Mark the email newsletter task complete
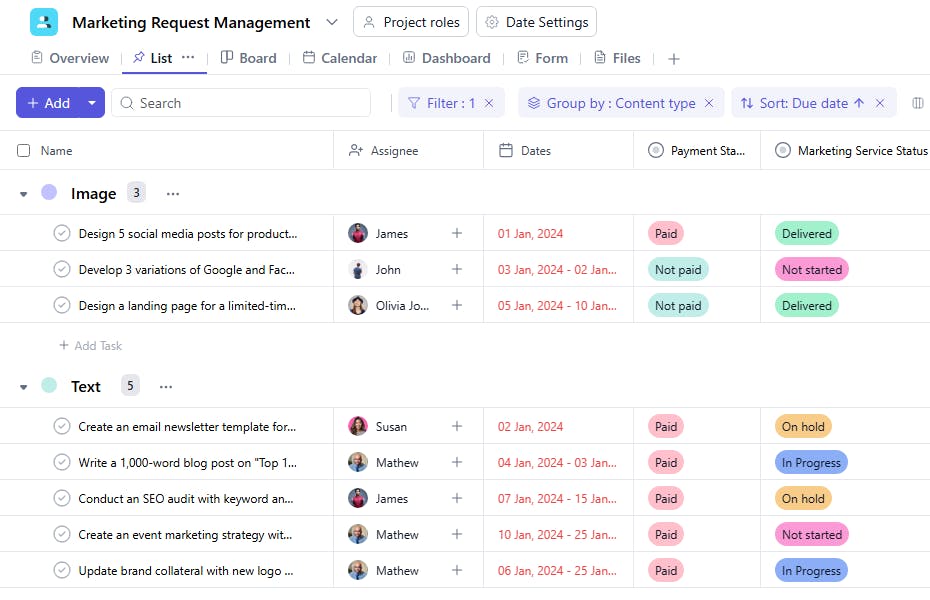930x600 pixels. pyautogui.click(x=62, y=426)
